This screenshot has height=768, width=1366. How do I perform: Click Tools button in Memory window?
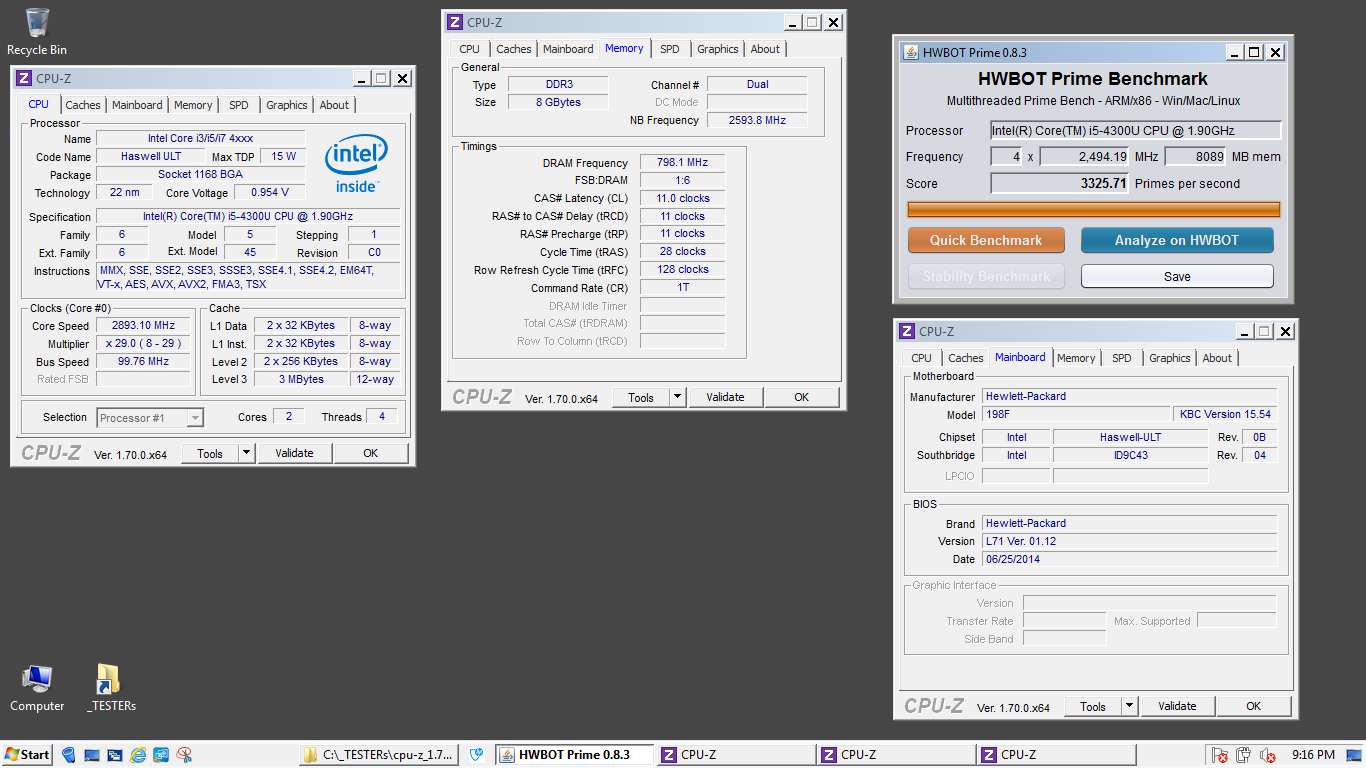click(641, 397)
